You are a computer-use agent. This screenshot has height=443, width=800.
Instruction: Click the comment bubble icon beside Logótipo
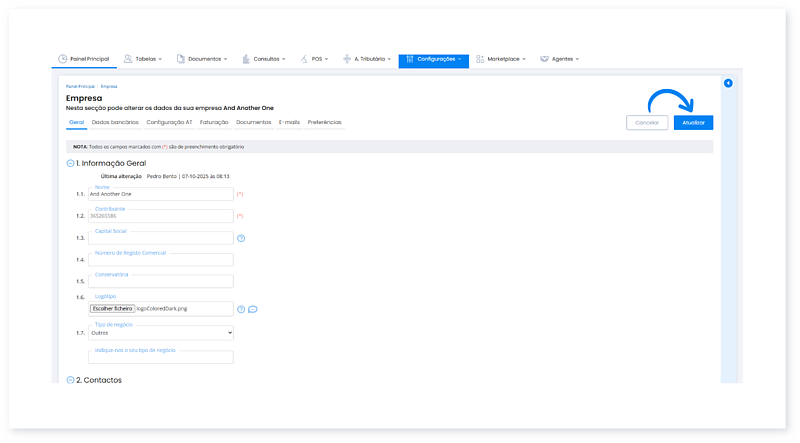point(253,309)
